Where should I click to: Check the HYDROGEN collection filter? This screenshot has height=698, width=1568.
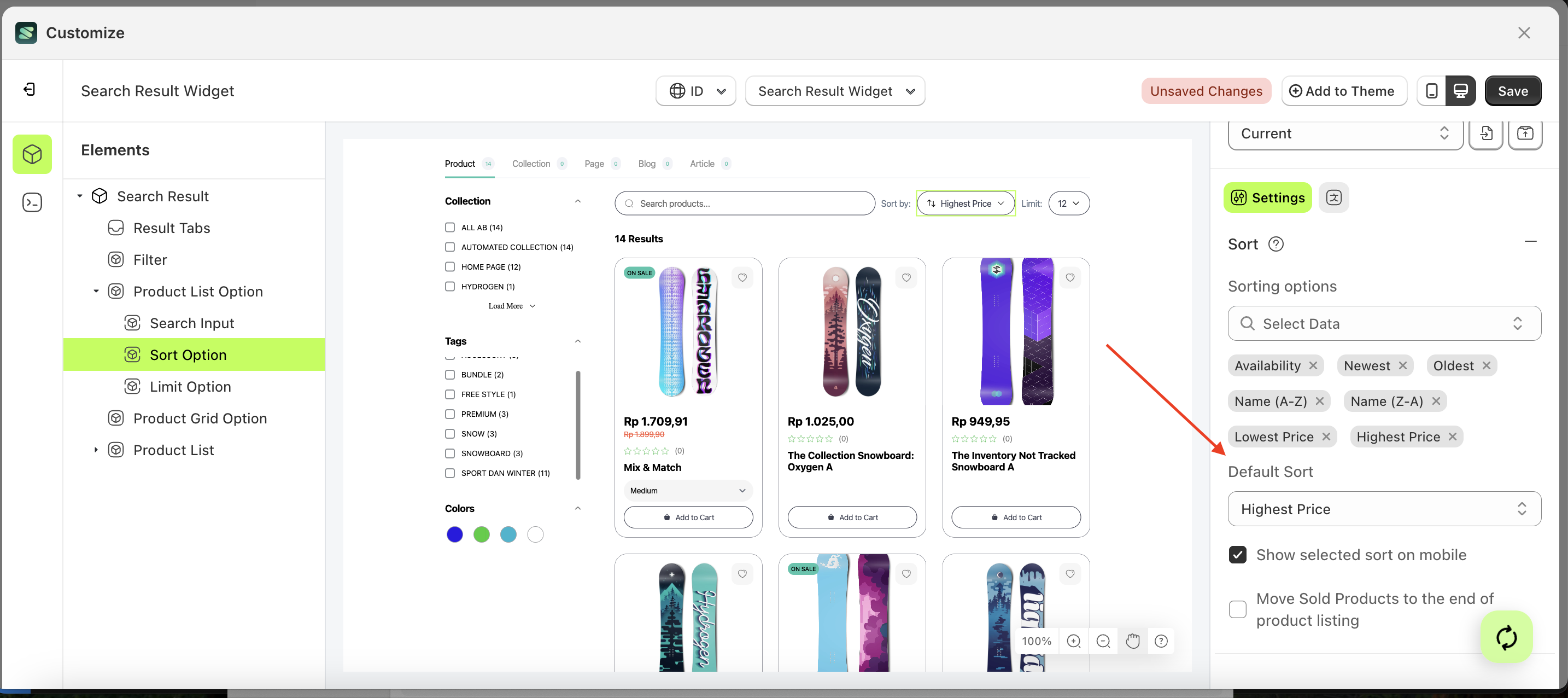(x=450, y=286)
